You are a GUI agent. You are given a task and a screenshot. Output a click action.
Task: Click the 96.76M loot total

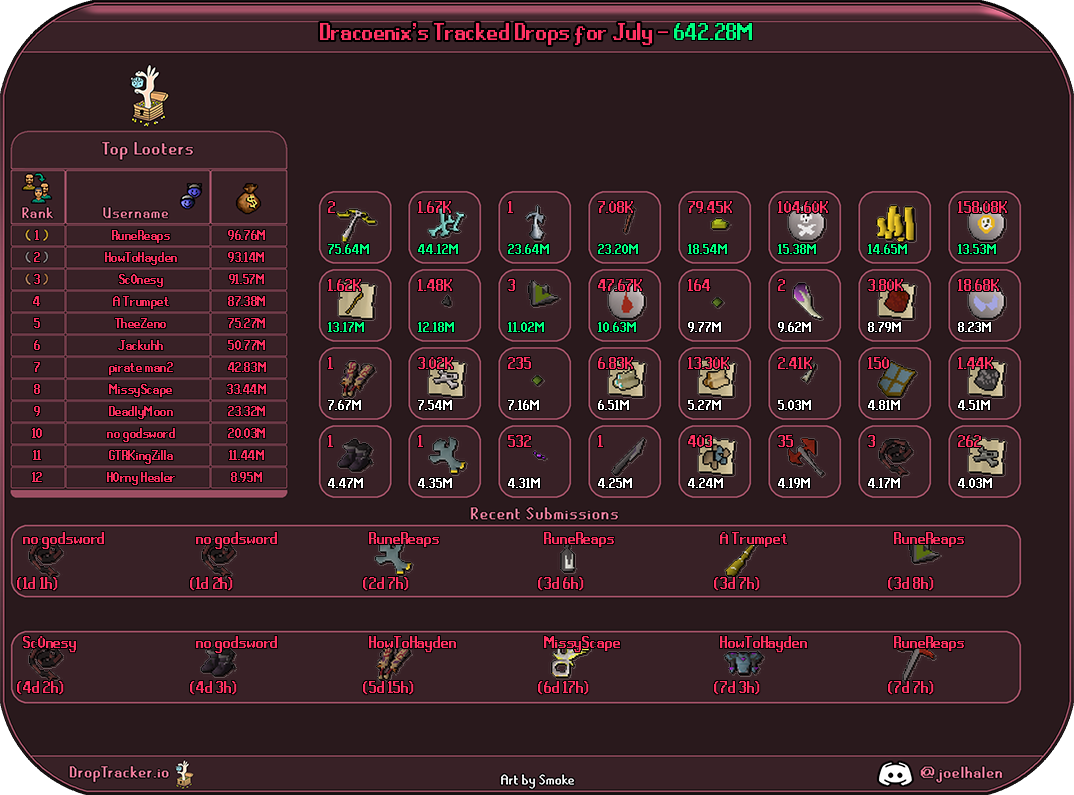[247, 236]
